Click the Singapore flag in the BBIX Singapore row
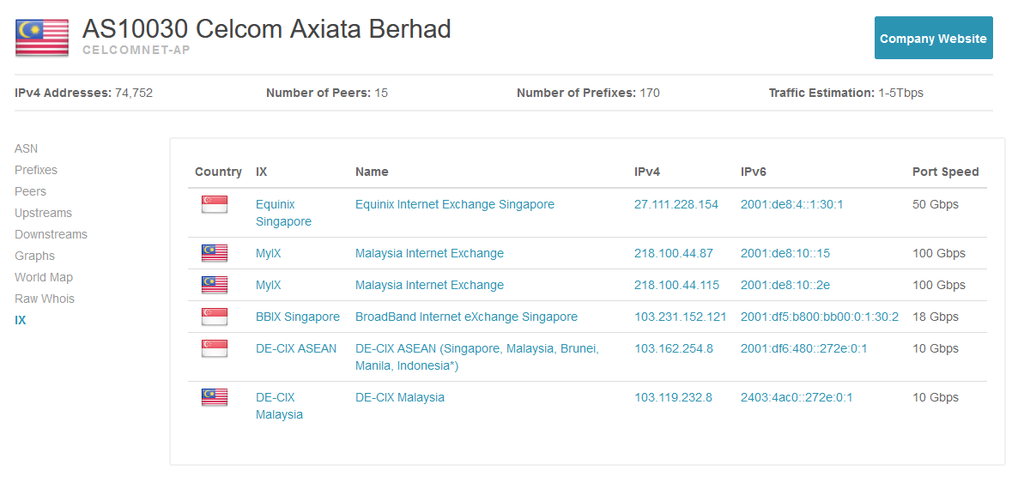The width and height of the screenshot is (1024, 483). tap(214, 317)
